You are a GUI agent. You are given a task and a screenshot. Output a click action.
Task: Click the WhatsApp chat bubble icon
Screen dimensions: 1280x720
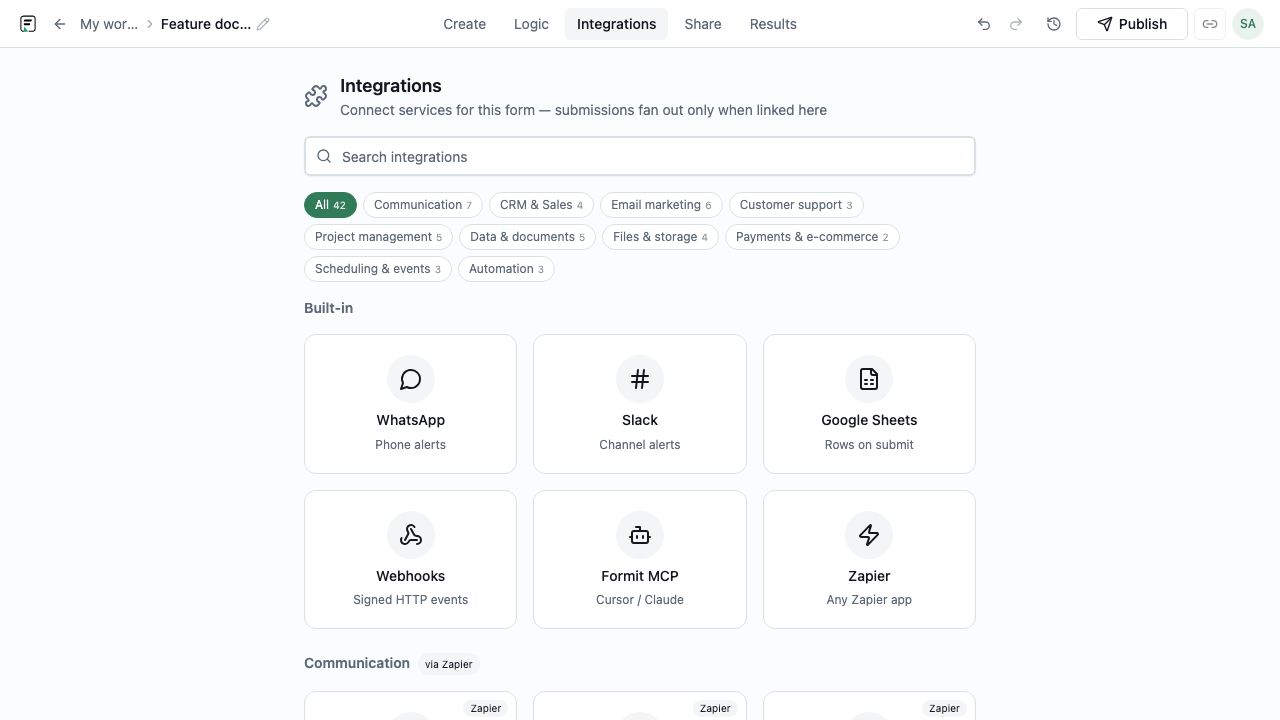click(411, 379)
